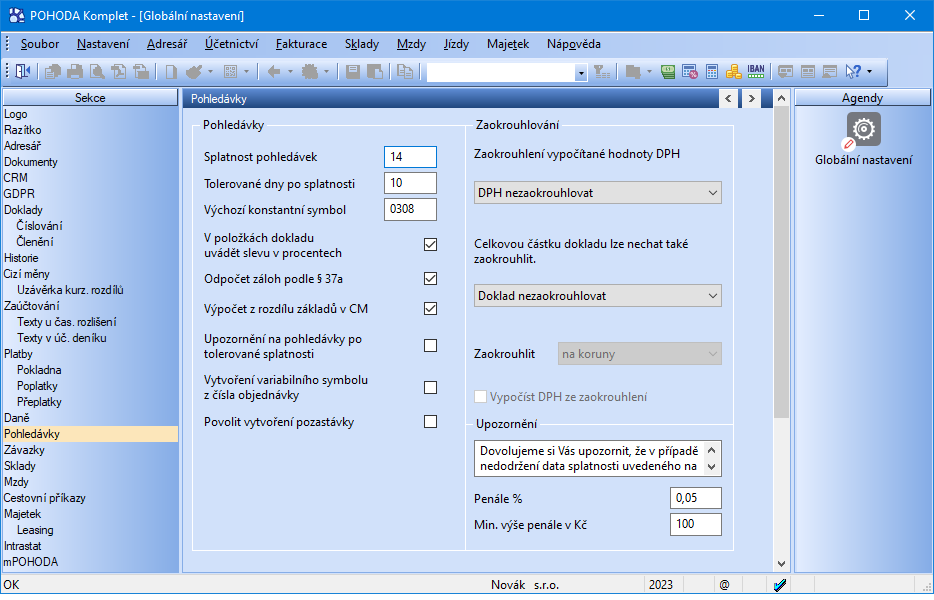The image size is (934, 600).
Task: Click the stacked documents icon in toolbar
Action: tap(53, 72)
